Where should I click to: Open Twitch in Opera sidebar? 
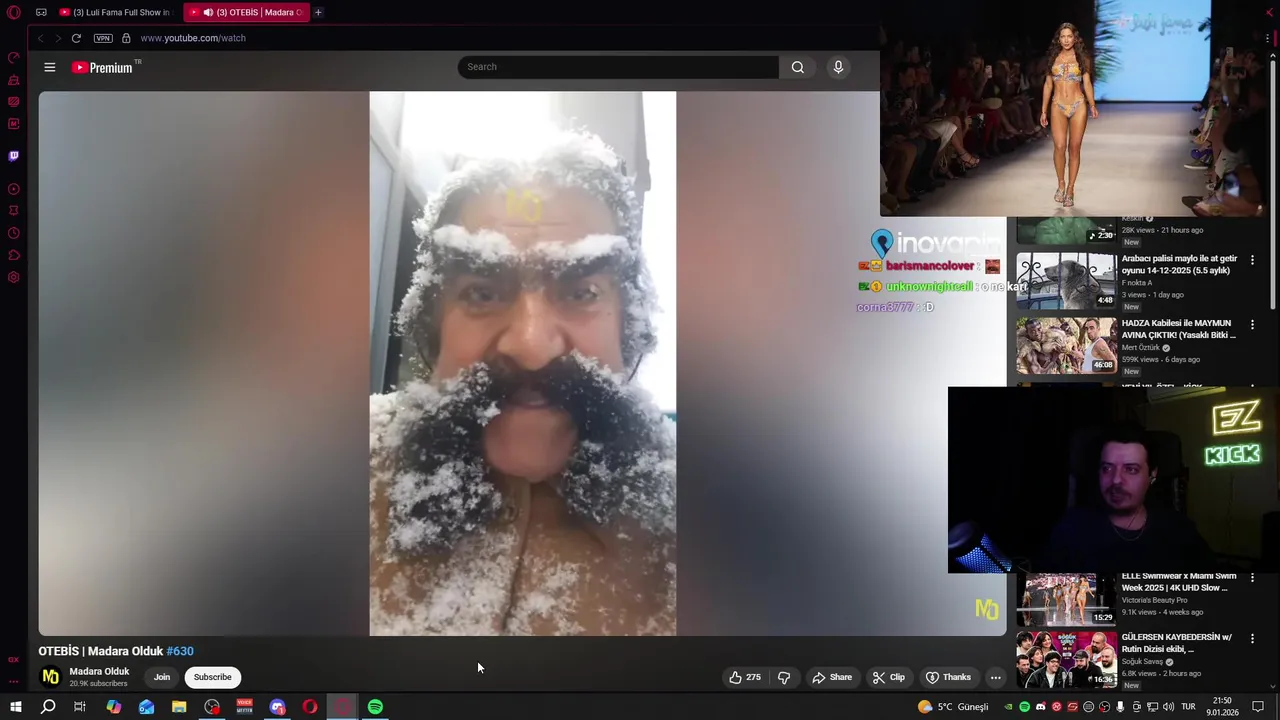point(14,156)
